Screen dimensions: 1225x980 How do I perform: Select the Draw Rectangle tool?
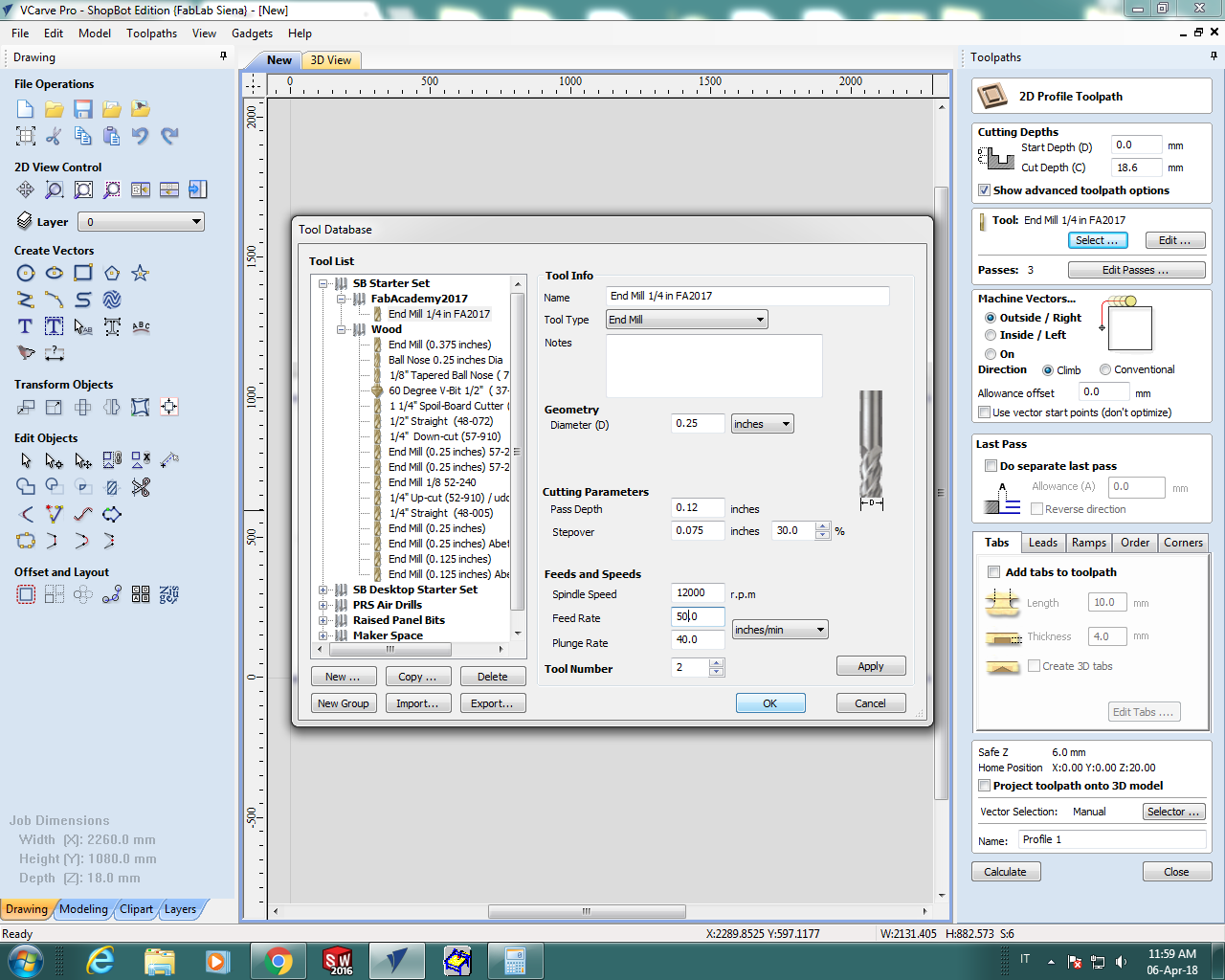tap(83, 273)
